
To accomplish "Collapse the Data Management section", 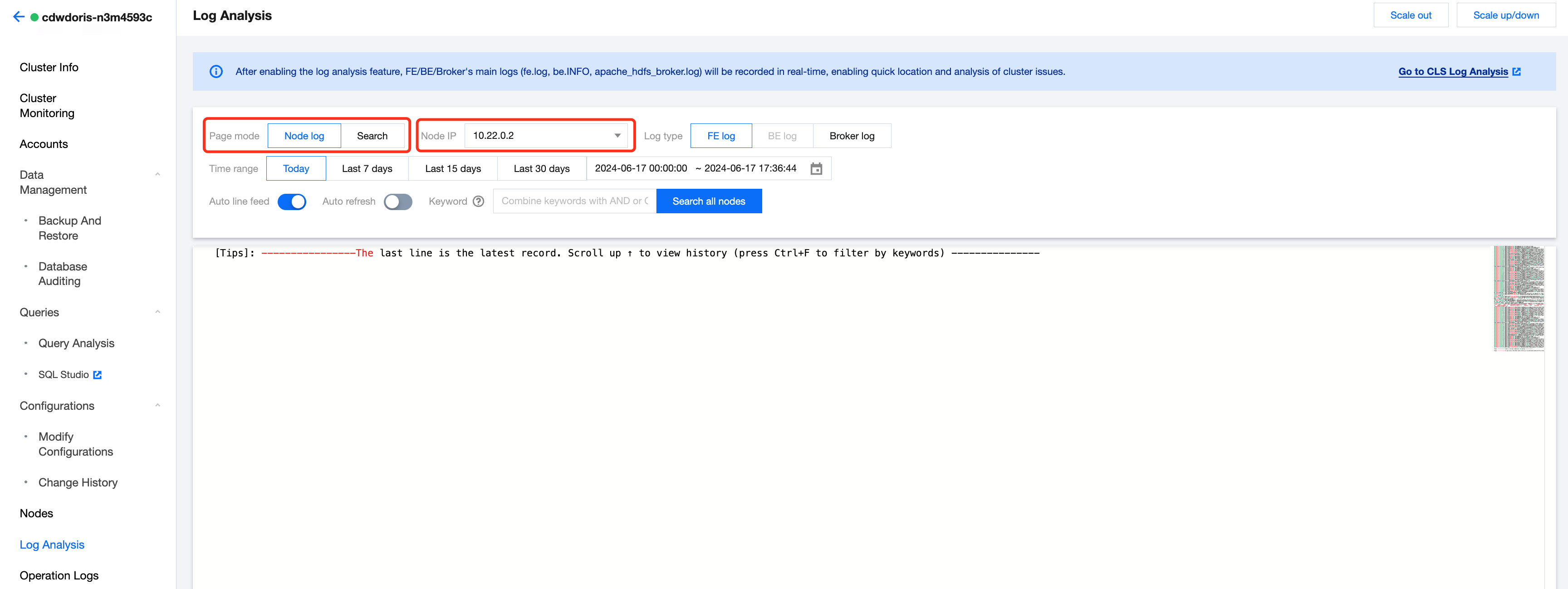I will [x=157, y=175].
